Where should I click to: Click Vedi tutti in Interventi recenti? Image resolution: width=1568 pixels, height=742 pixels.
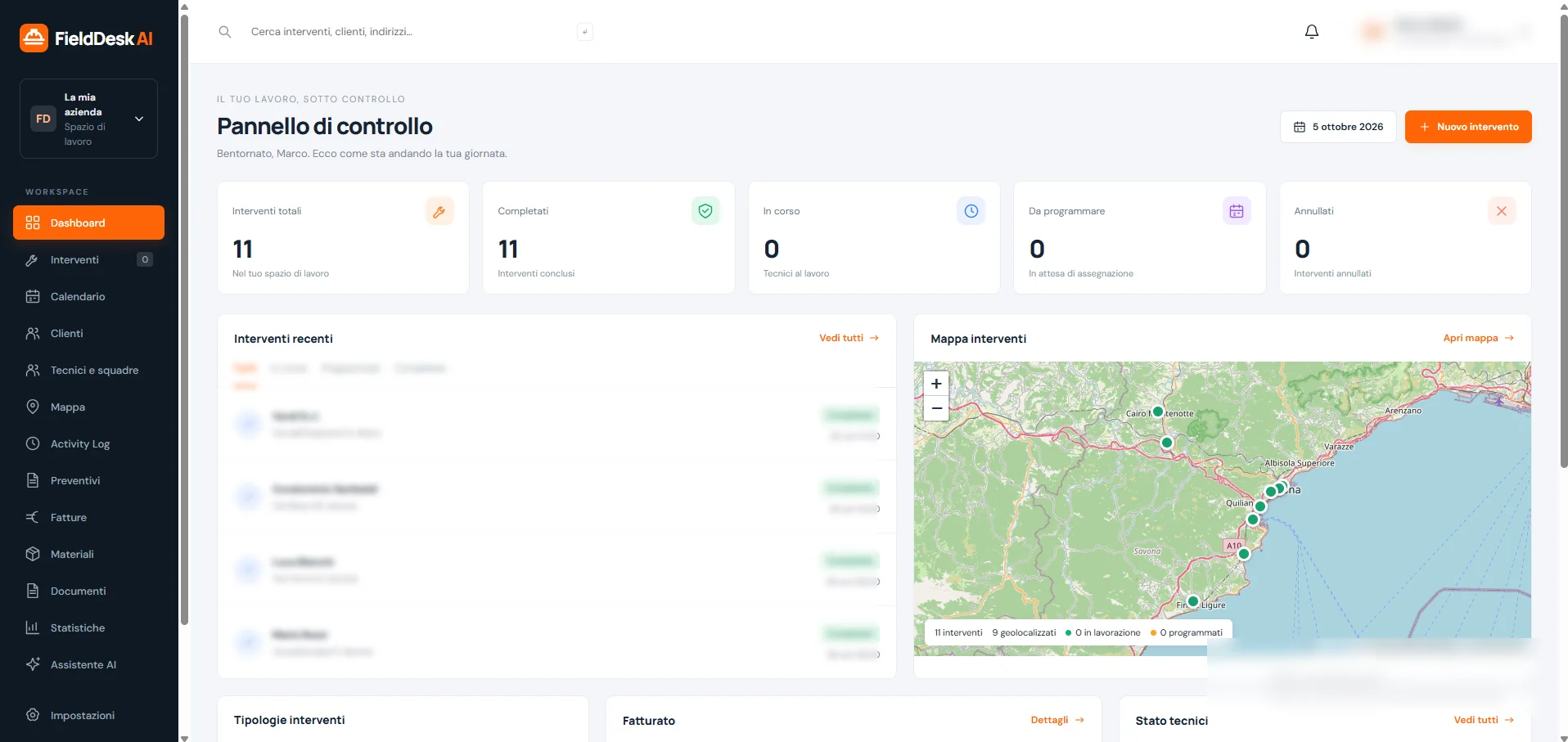tap(849, 338)
